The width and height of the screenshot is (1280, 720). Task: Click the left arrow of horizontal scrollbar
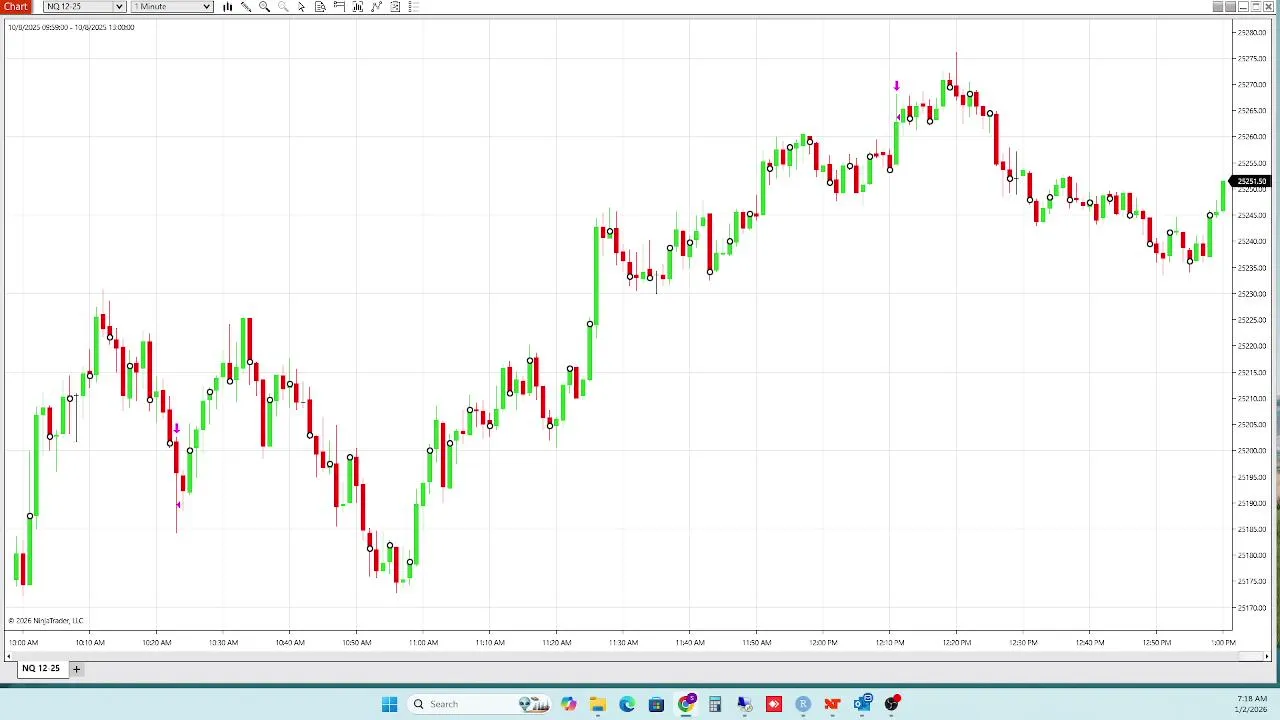point(9,656)
